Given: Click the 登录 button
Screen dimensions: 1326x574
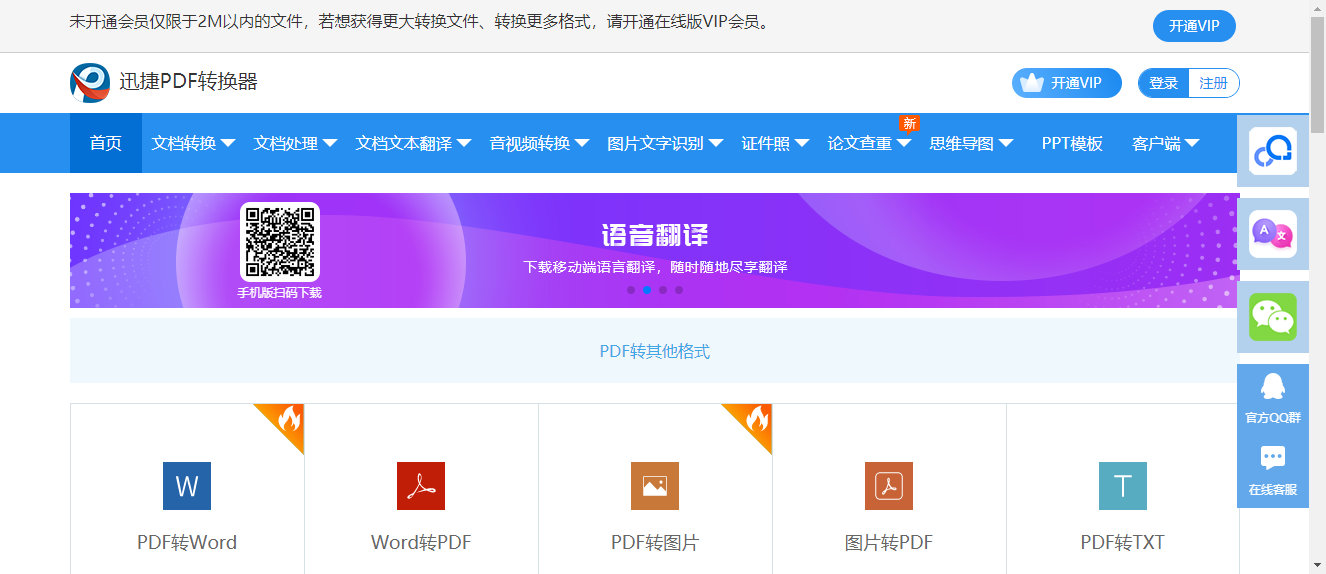Looking at the screenshot, I should [x=1164, y=83].
